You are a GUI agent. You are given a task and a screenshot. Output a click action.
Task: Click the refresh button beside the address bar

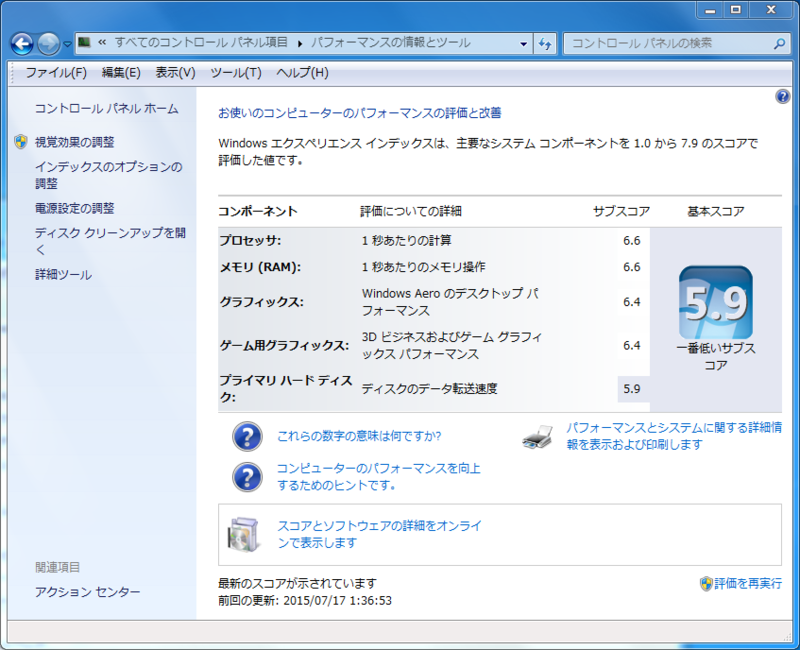545,44
